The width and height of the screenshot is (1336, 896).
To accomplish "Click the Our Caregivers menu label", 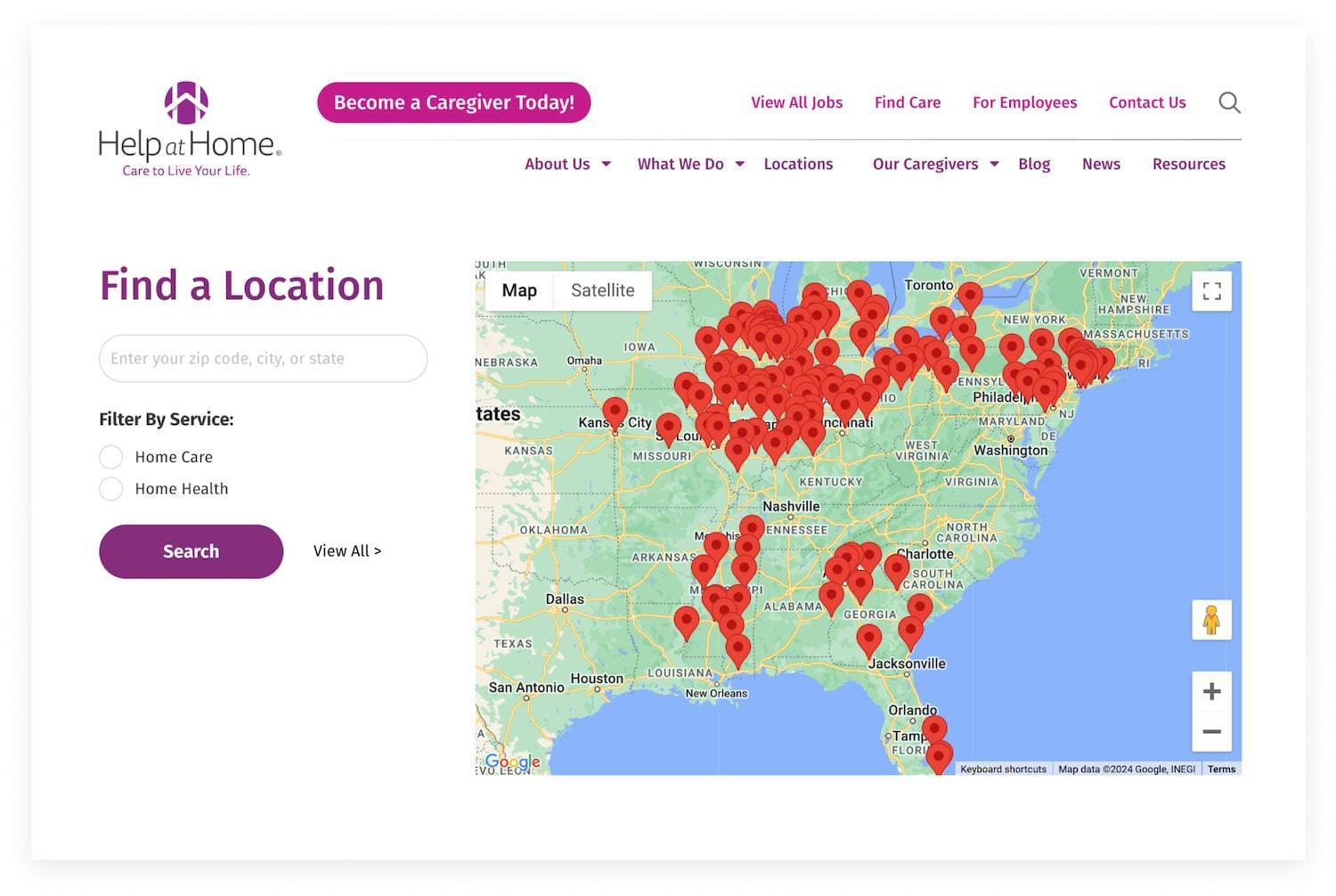I will pyautogui.click(x=925, y=164).
